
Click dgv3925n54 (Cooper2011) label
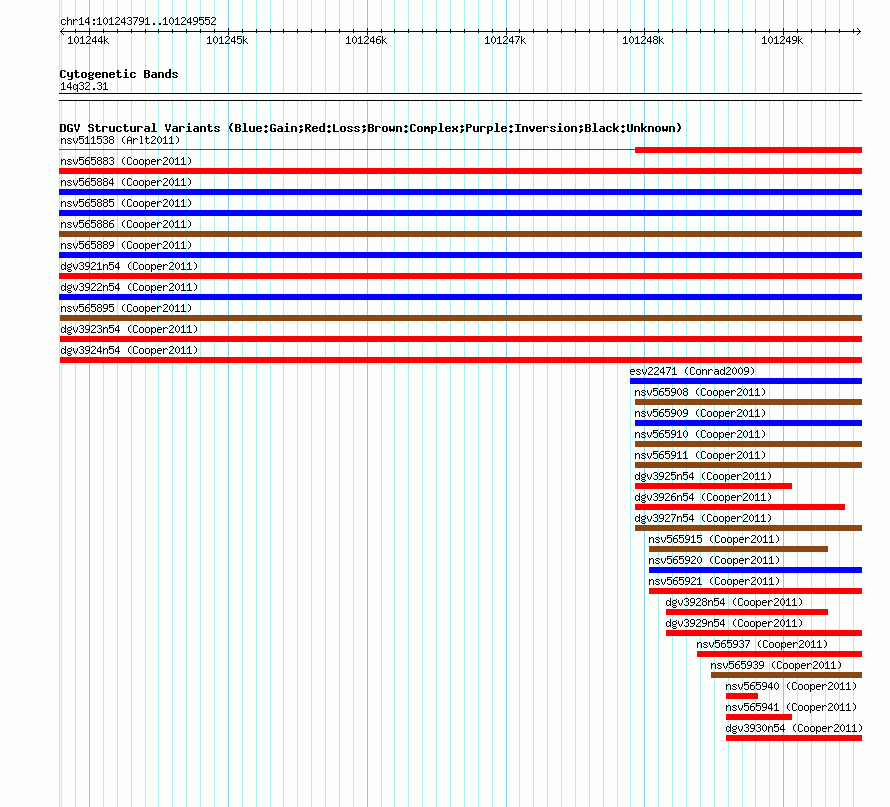point(703,476)
